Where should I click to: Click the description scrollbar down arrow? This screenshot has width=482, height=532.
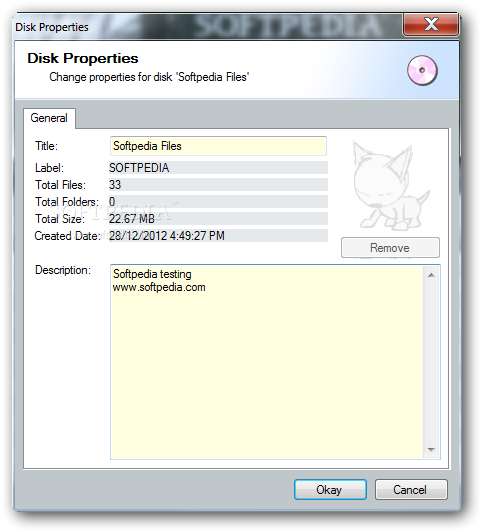[431, 450]
